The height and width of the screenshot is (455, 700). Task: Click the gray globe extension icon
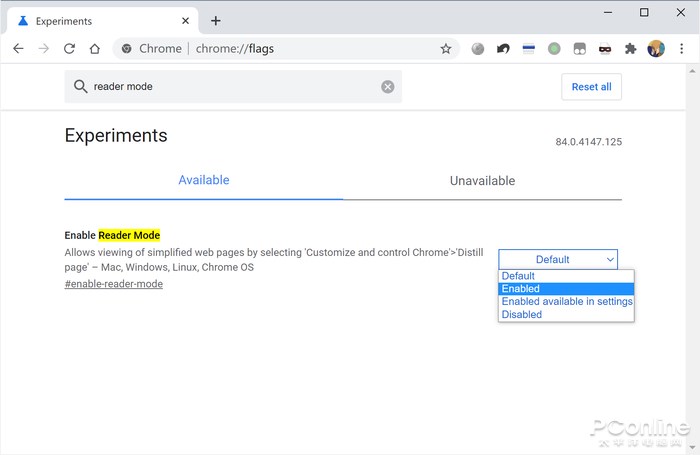pyautogui.click(x=478, y=49)
